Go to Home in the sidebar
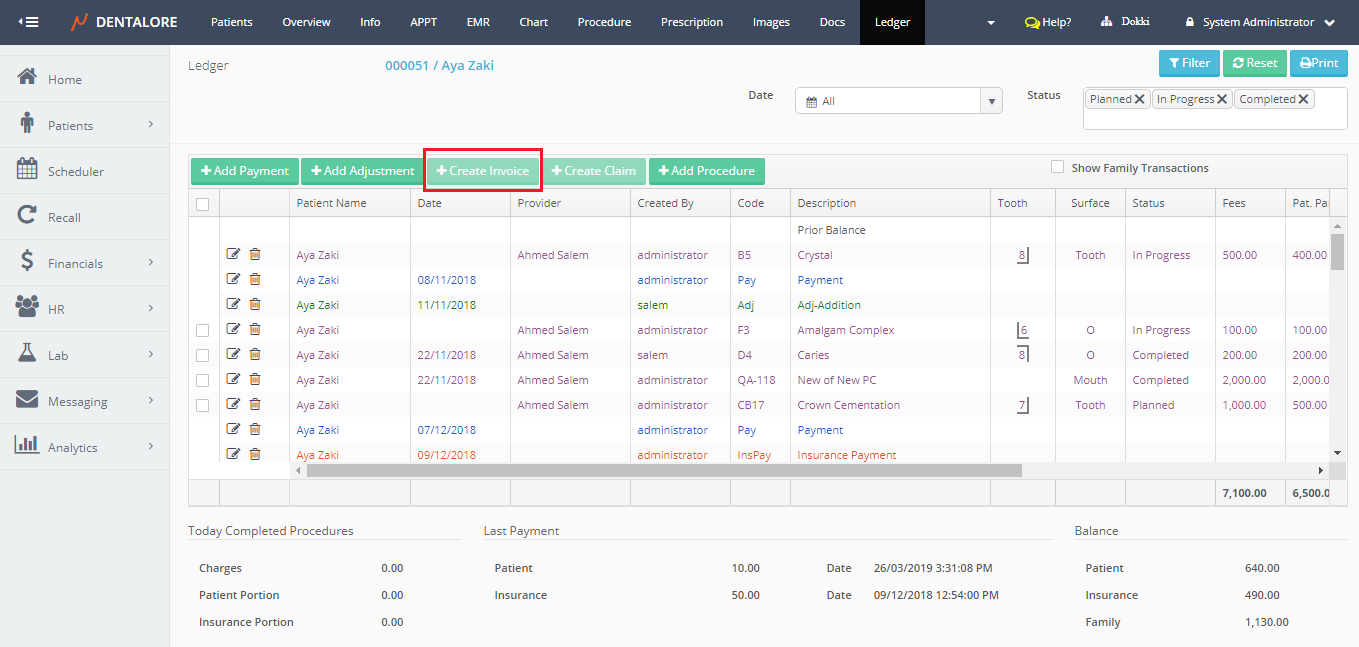Viewport: 1359px width, 647px height. click(x=65, y=79)
